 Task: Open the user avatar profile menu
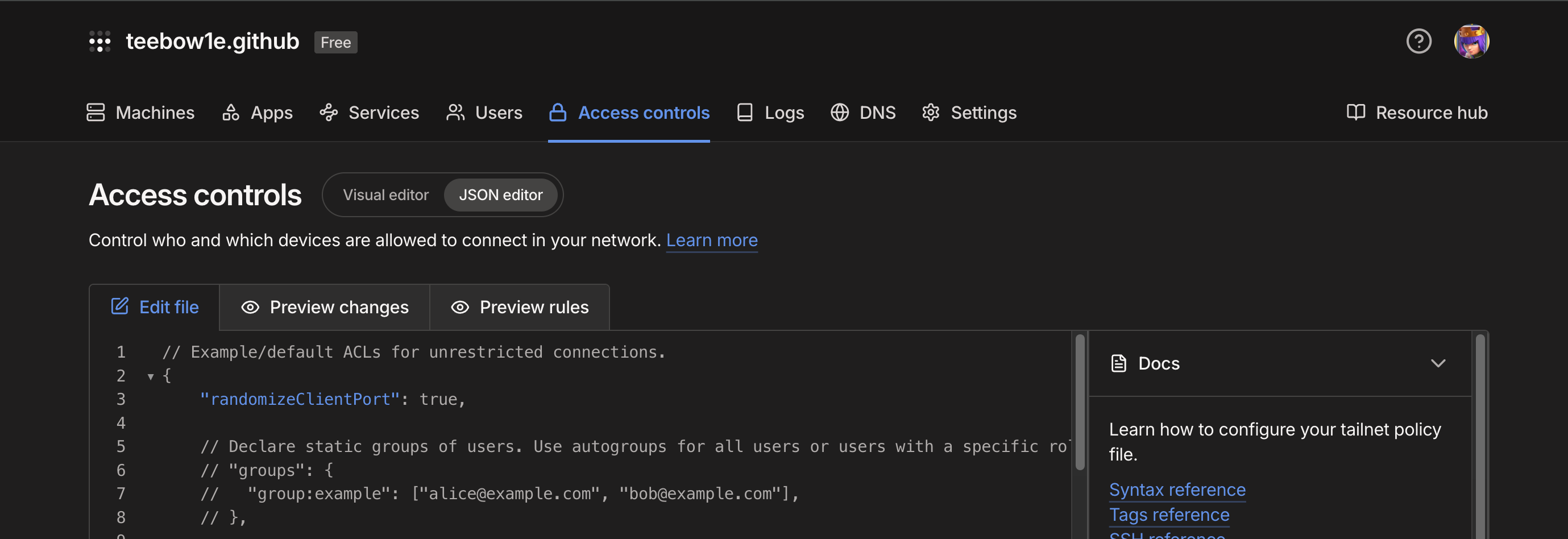coord(1471,42)
